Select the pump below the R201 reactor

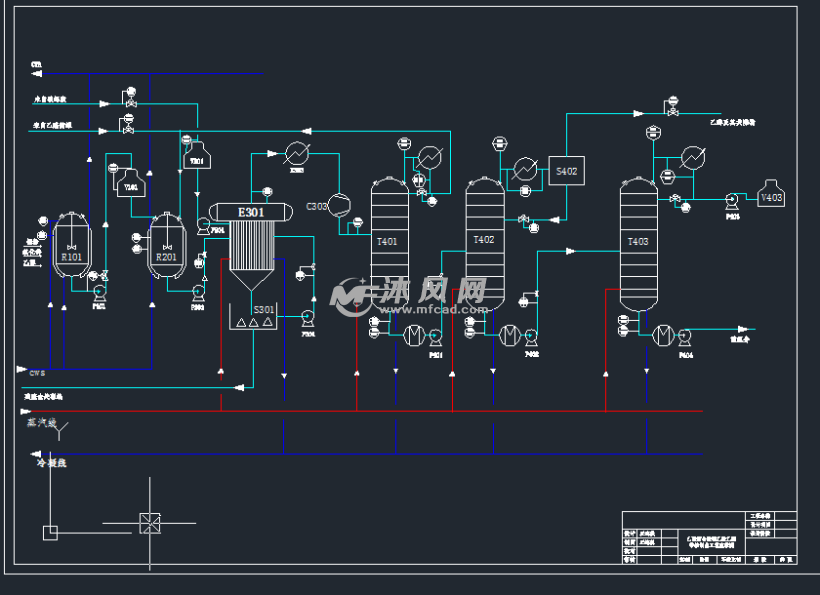(198, 293)
